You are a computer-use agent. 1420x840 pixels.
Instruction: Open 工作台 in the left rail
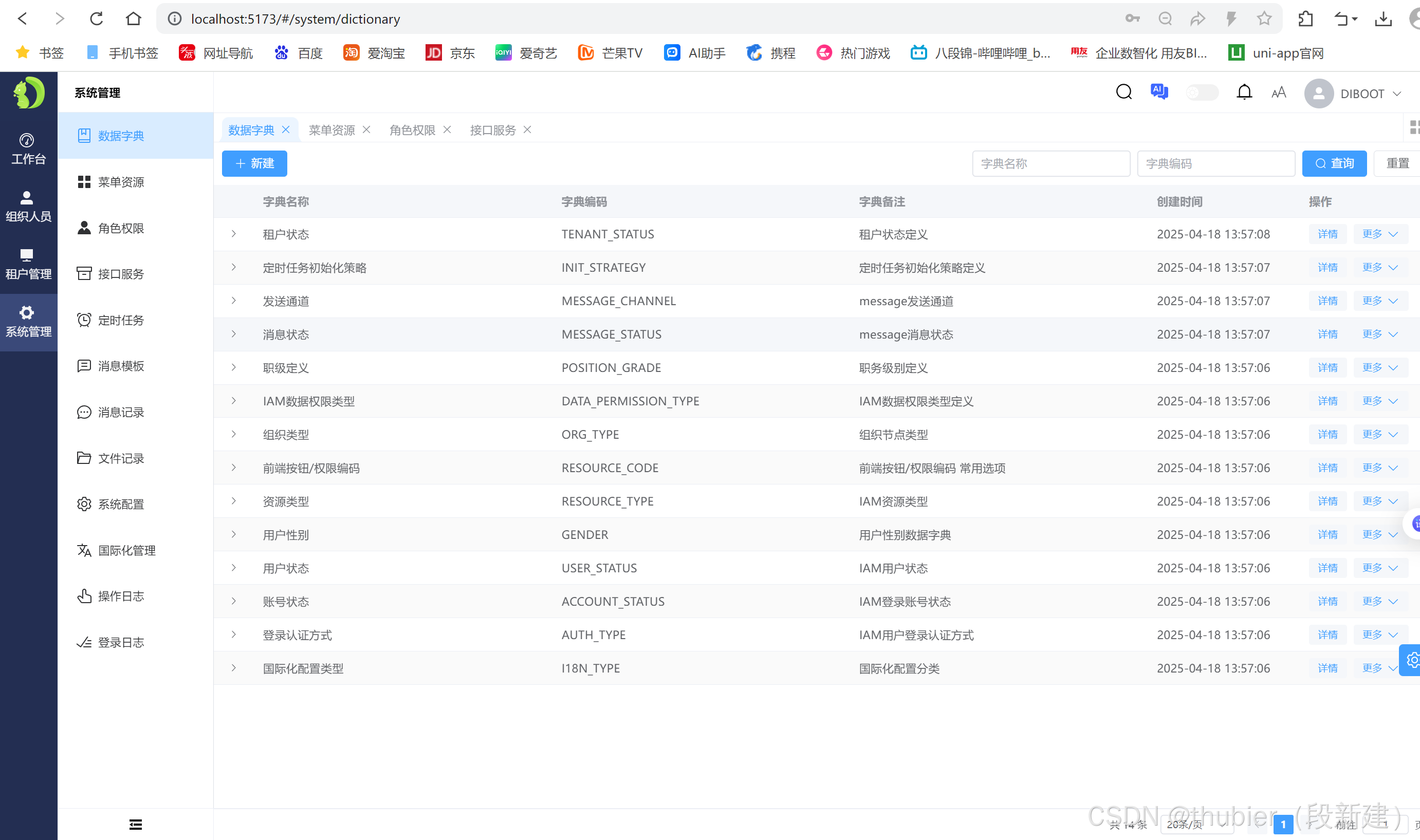pos(28,149)
